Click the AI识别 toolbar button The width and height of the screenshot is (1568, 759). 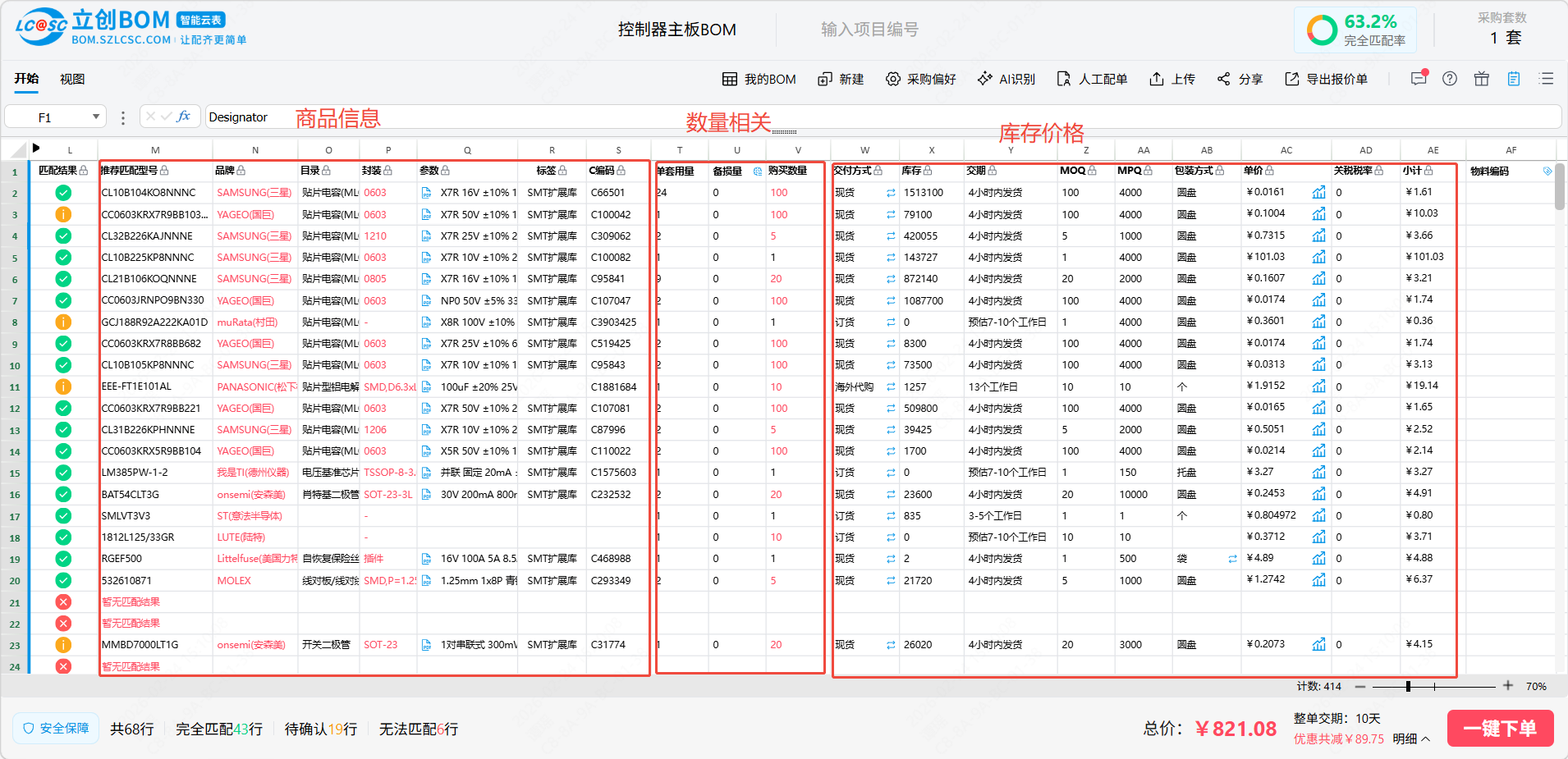[1006, 79]
